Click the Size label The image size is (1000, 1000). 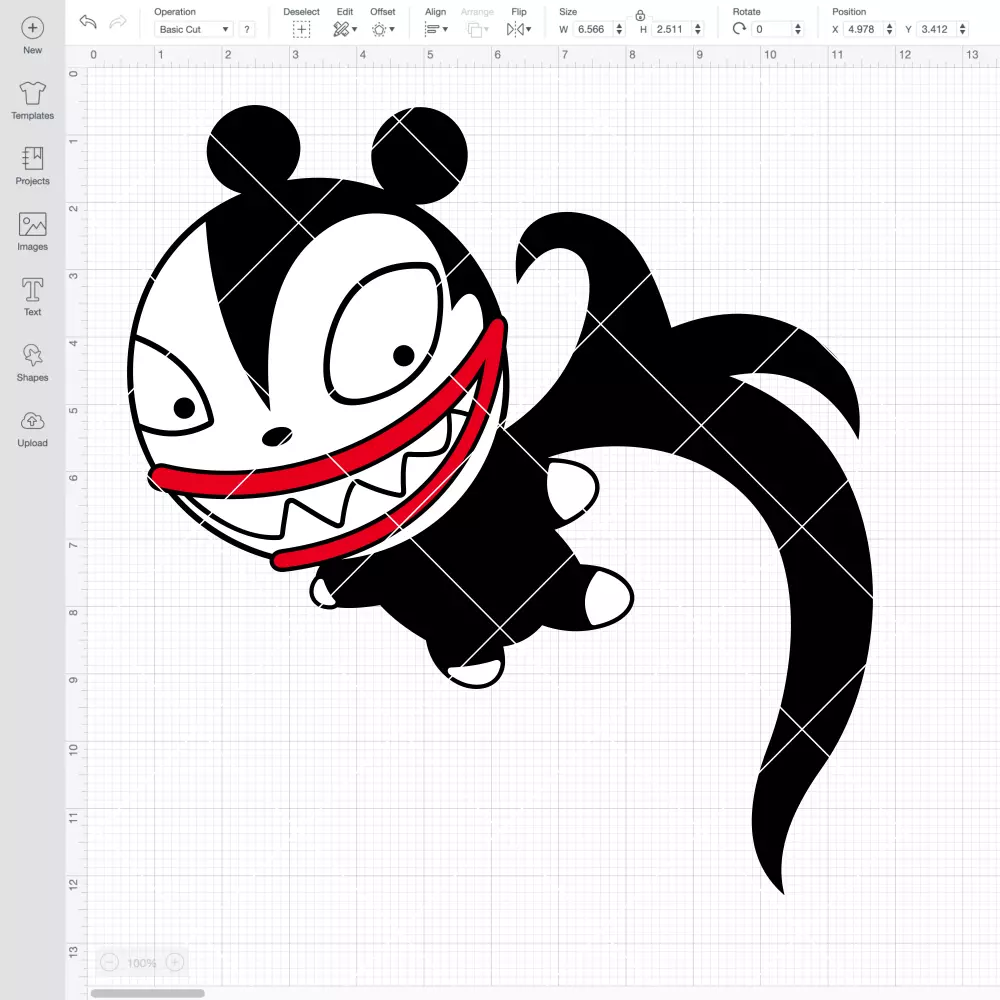568,11
